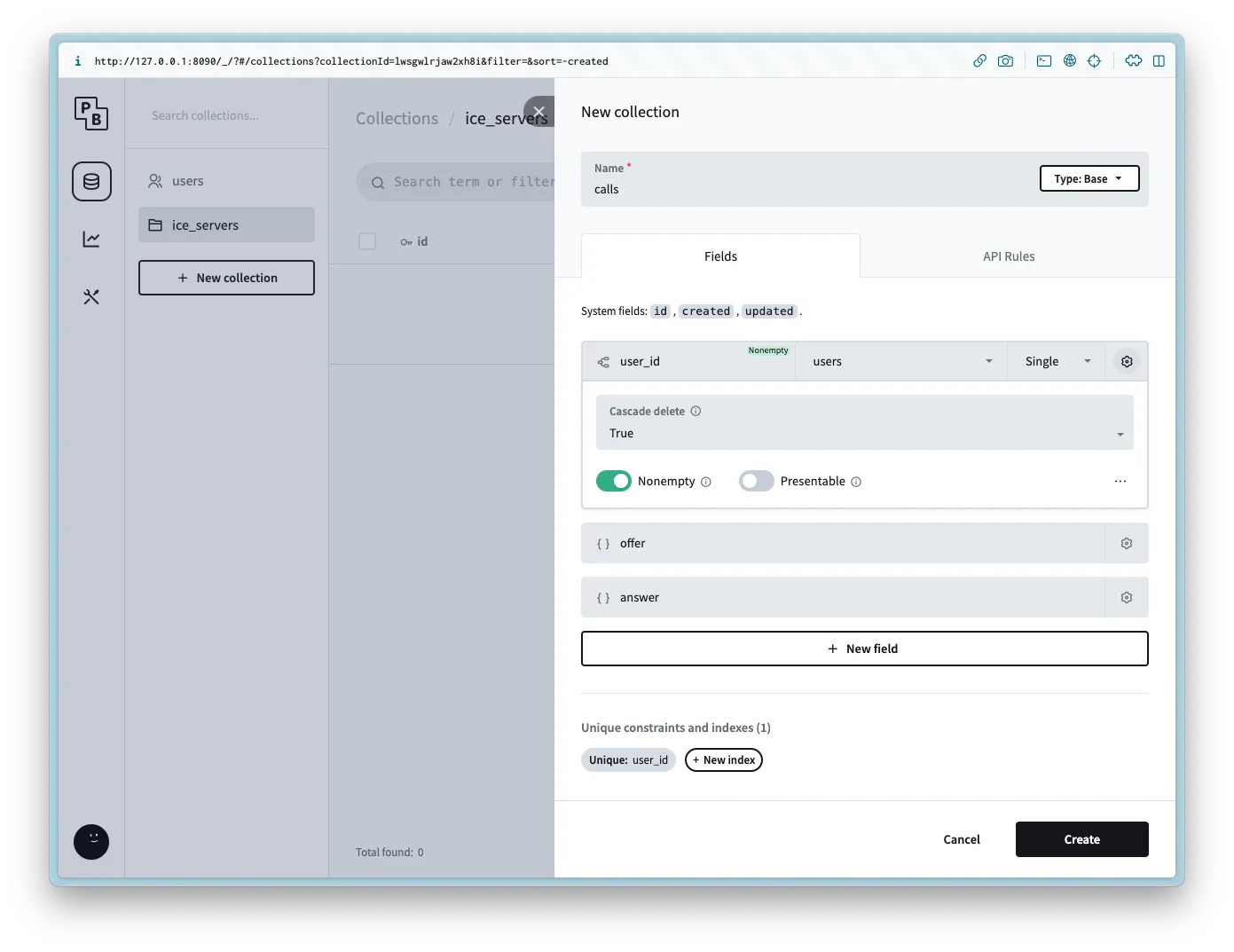
Task: Open settings gear for the answer field
Action: click(x=1126, y=598)
